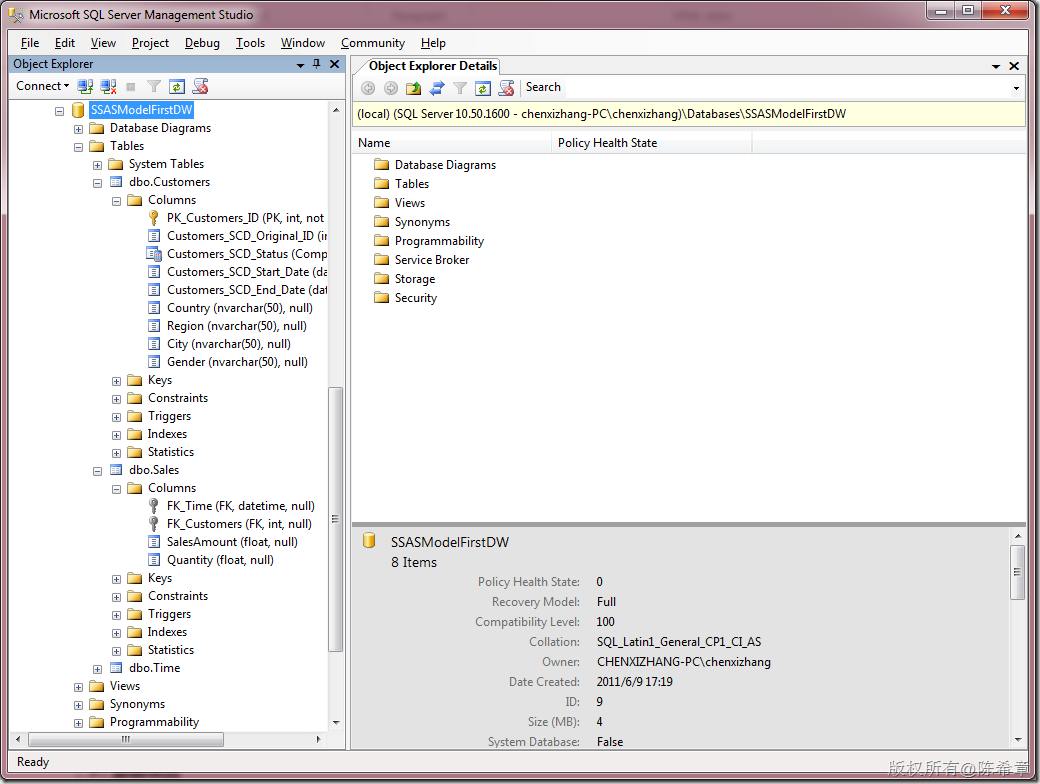Select the Object Explorer Details tab
Image resolution: width=1040 pixels, height=784 pixels.
(433, 66)
